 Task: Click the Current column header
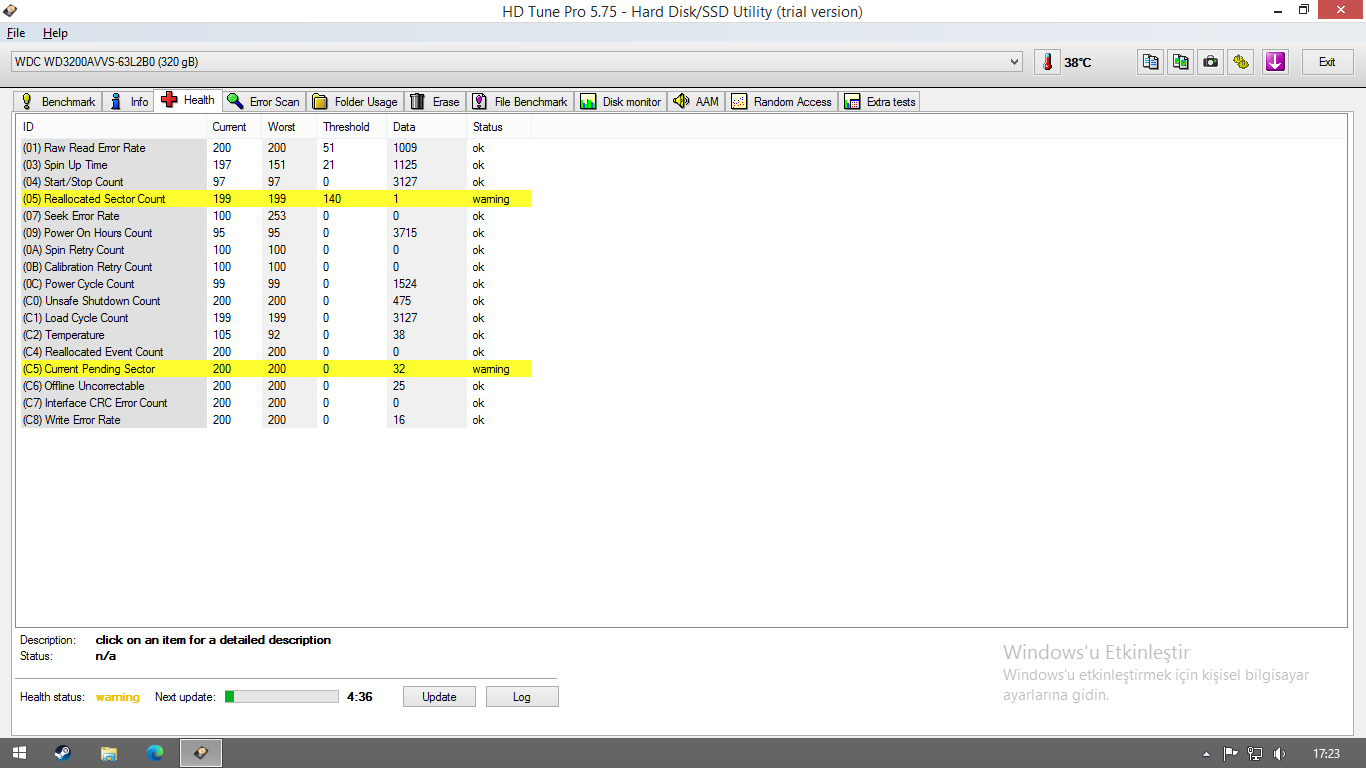(x=234, y=127)
